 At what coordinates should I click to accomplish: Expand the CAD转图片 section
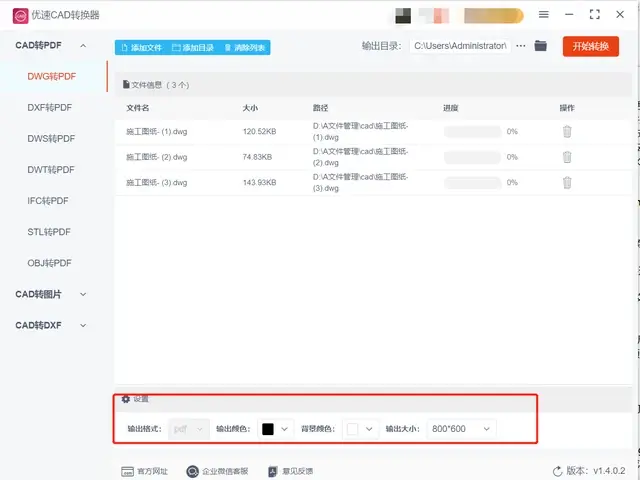coord(83,294)
